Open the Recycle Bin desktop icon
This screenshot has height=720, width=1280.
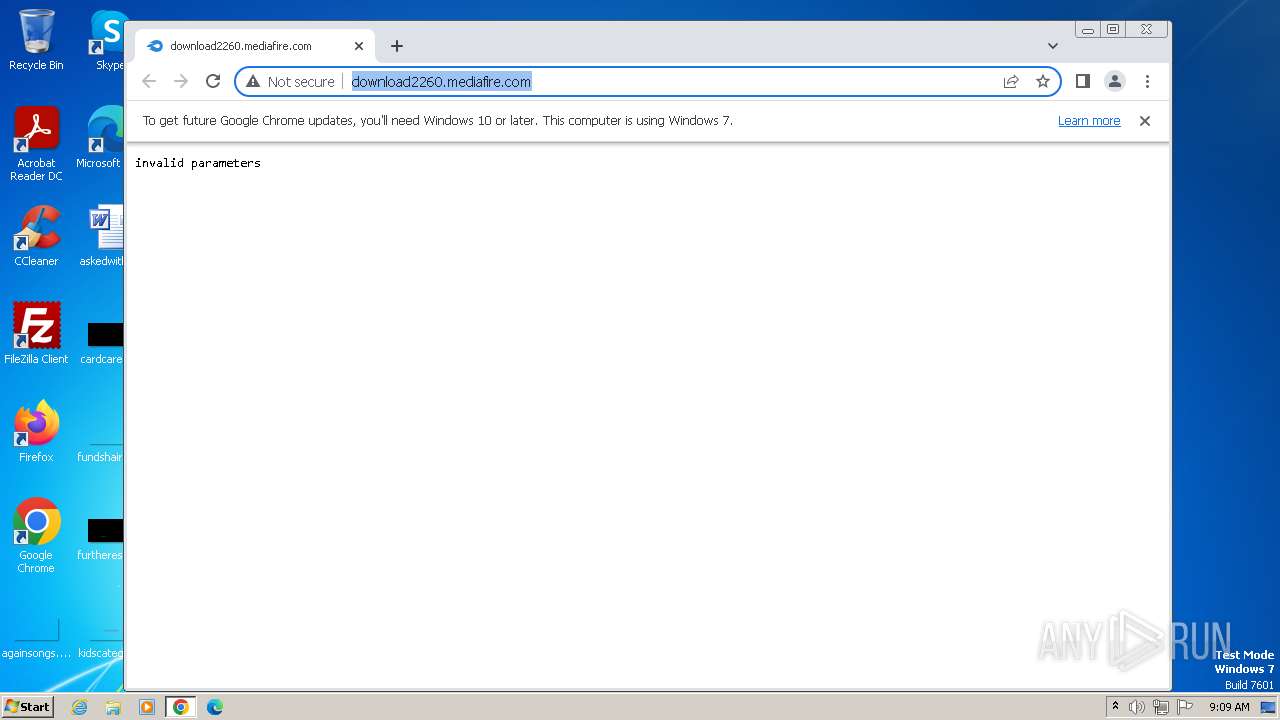click(x=36, y=40)
